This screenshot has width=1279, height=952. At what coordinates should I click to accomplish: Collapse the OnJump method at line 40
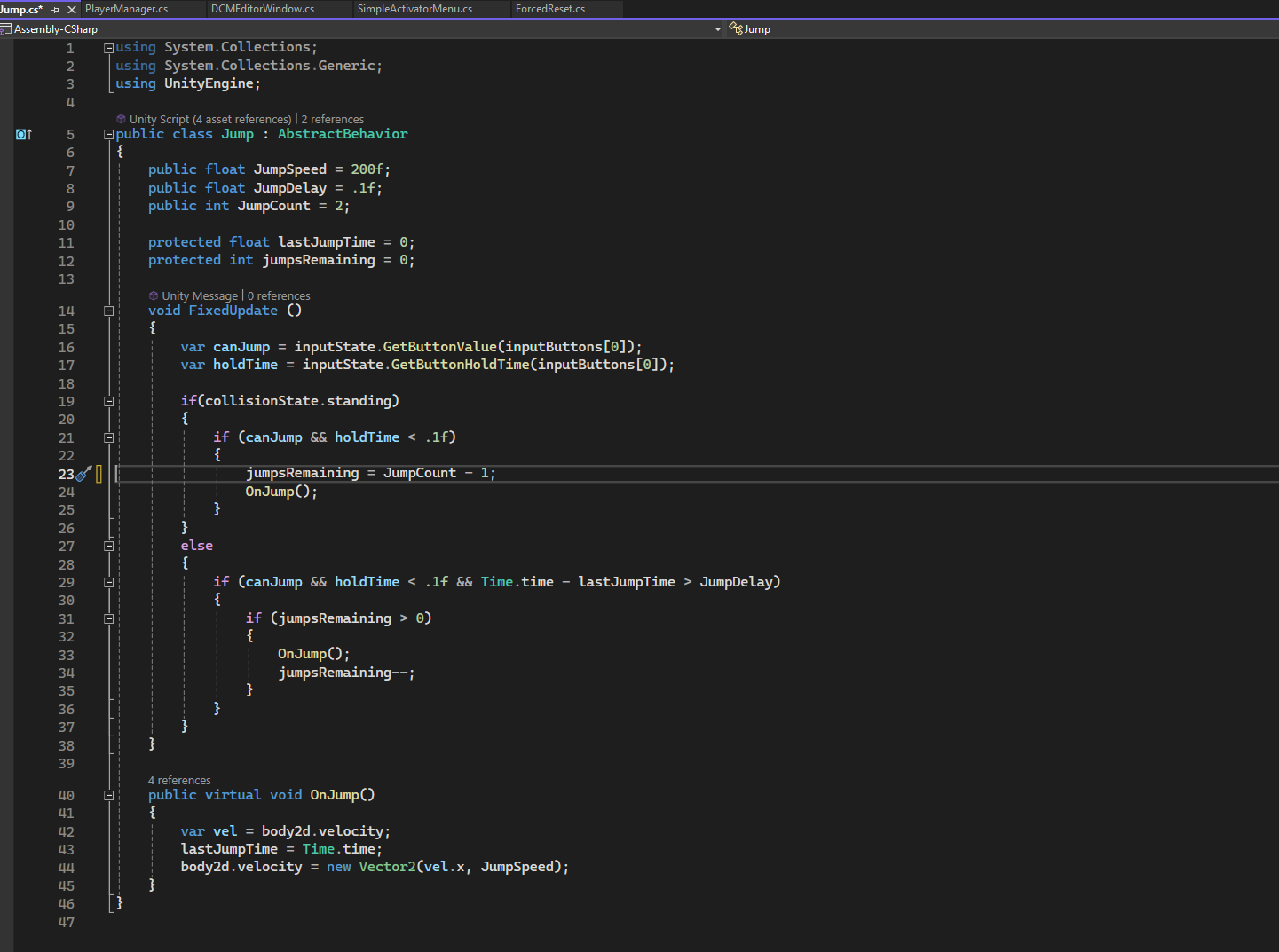(108, 795)
